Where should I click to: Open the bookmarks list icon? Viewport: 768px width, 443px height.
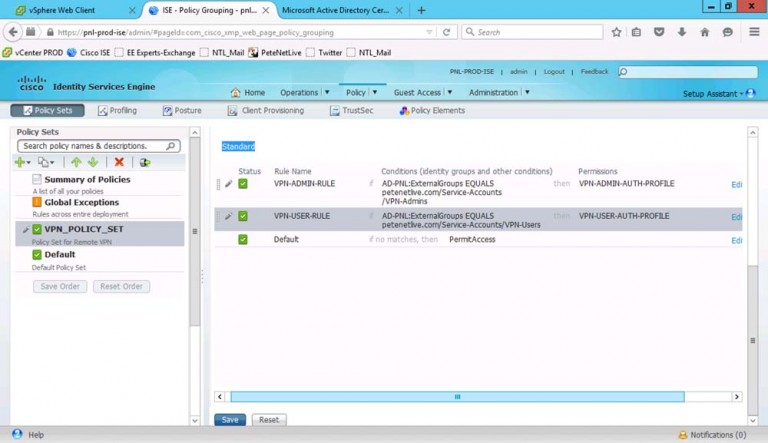coord(636,32)
